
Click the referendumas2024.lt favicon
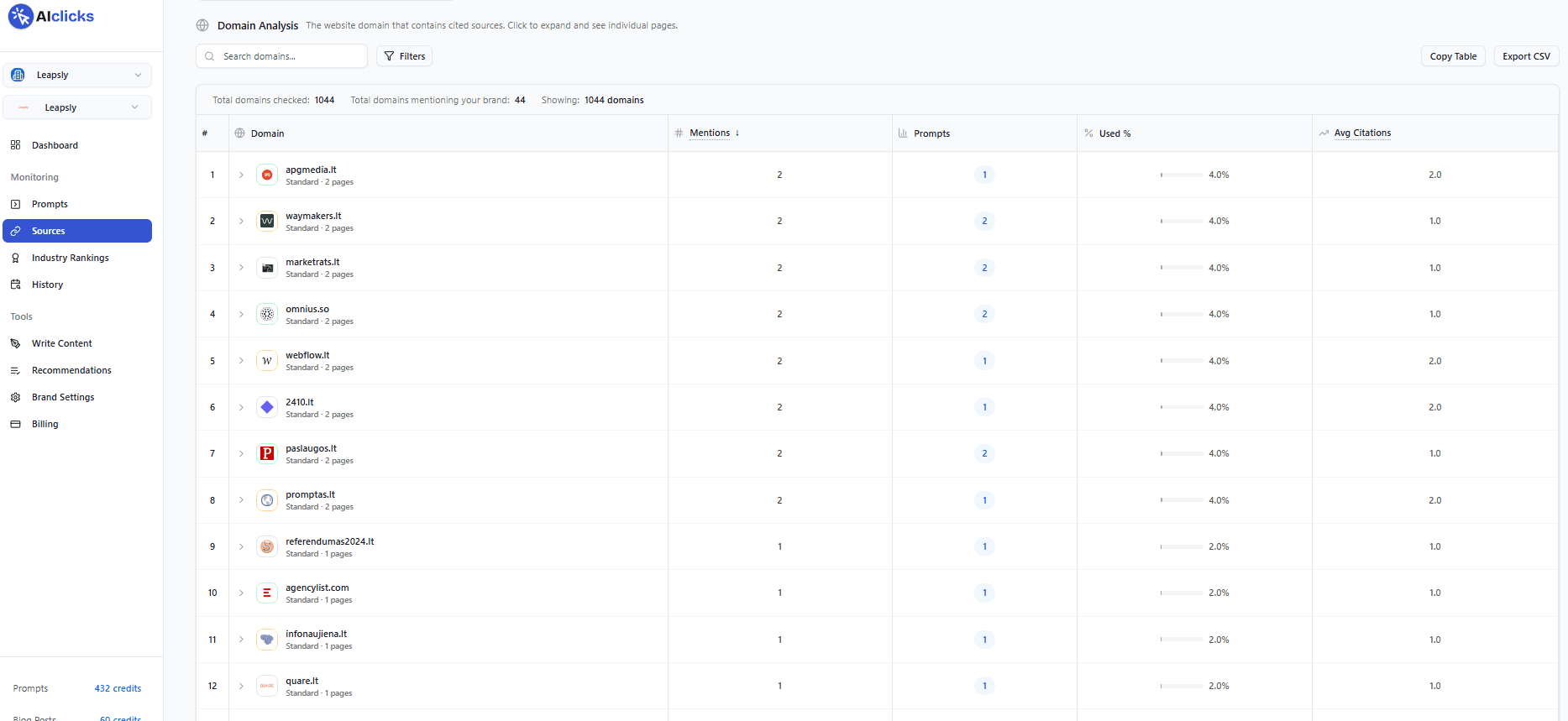coord(267,546)
